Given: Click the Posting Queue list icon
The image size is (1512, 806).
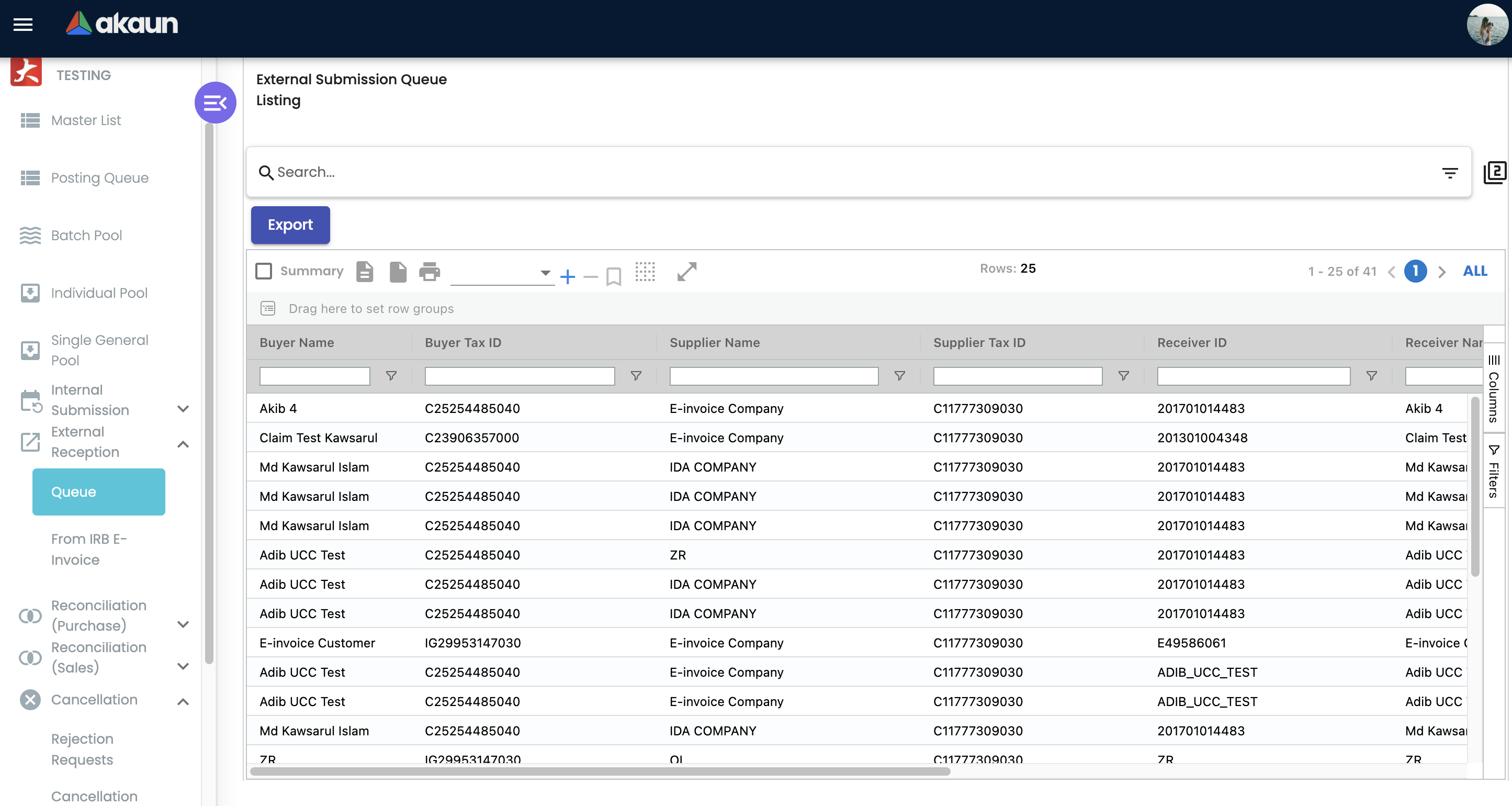Looking at the screenshot, I should (x=30, y=178).
